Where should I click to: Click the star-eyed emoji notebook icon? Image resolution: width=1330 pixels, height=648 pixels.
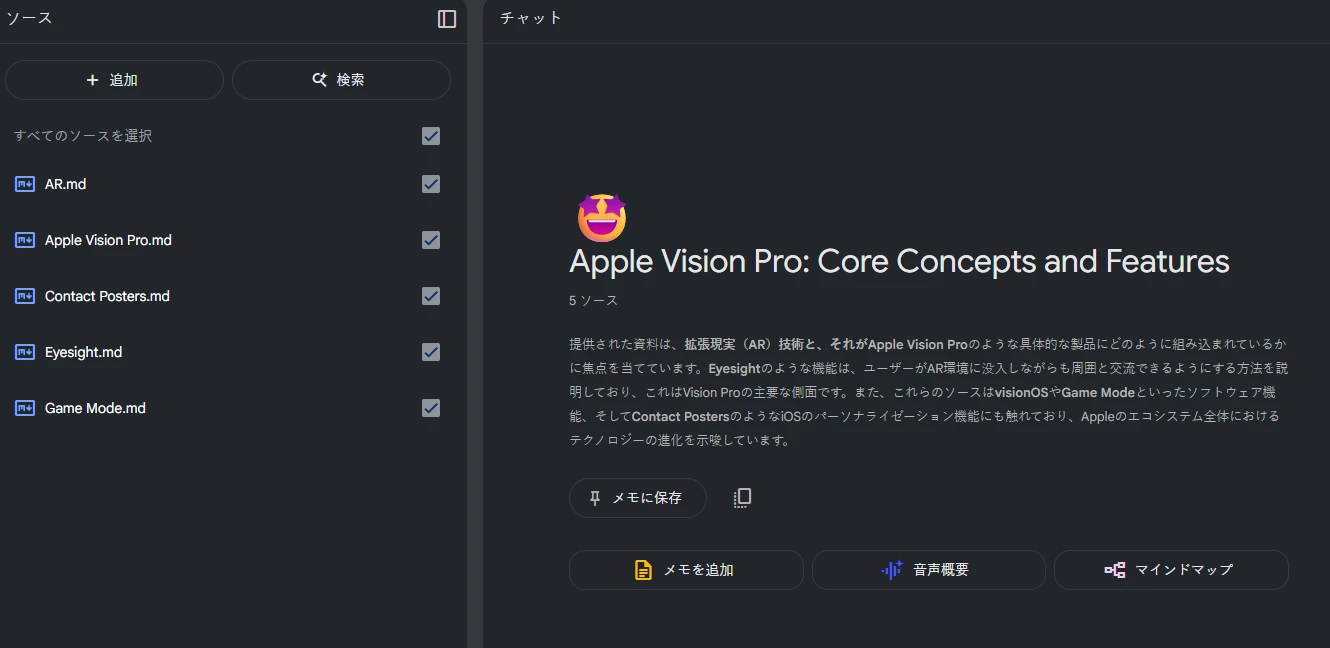(601, 218)
